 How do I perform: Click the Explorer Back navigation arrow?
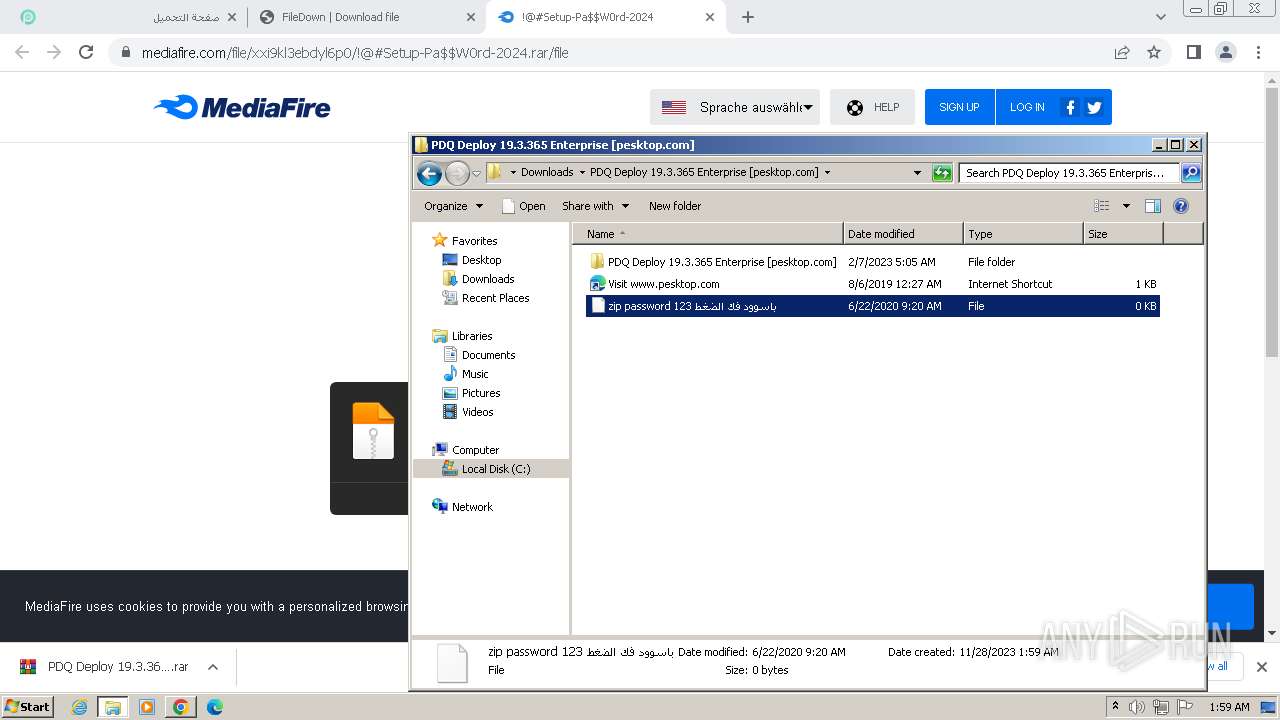430,173
